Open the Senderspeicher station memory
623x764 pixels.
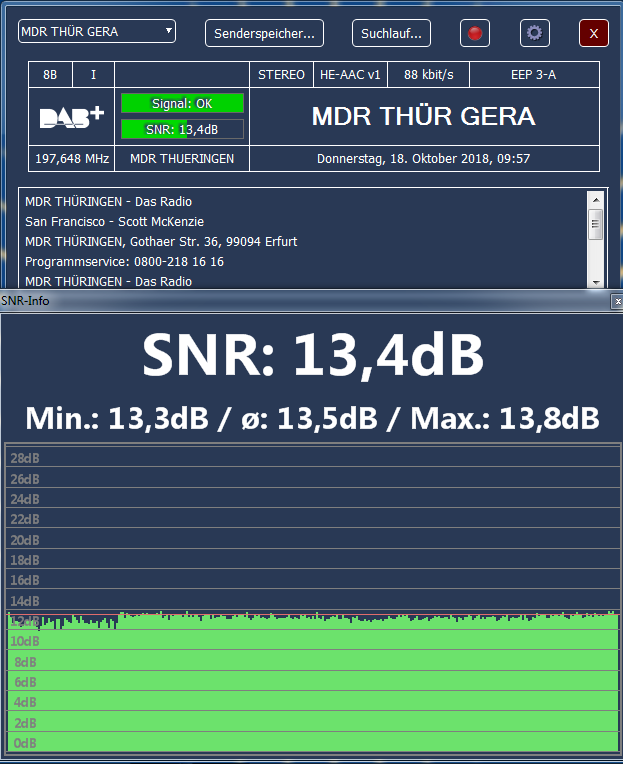(x=265, y=33)
